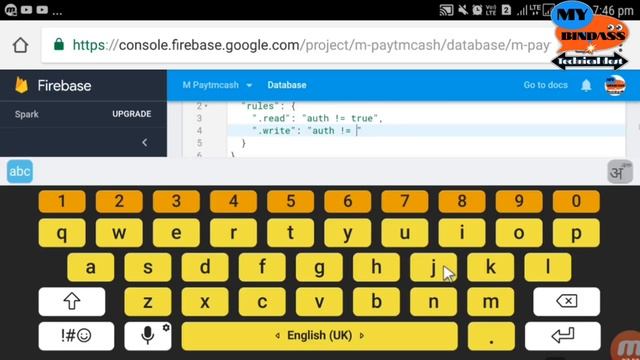Tap the enter return key

click(562, 336)
